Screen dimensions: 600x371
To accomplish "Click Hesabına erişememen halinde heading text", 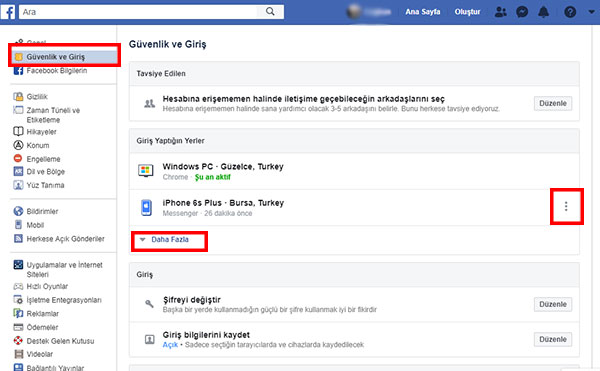I will pos(303,99).
